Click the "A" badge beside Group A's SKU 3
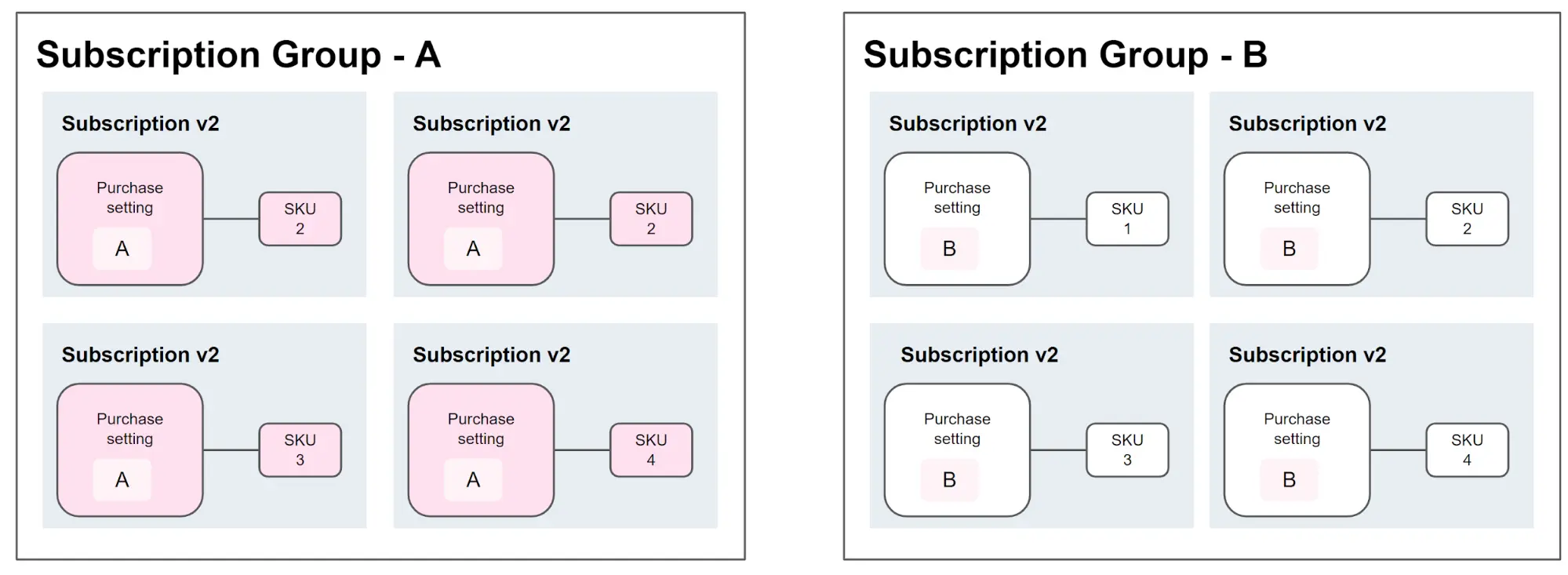The width and height of the screenshot is (1568, 575). (x=122, y=480)
